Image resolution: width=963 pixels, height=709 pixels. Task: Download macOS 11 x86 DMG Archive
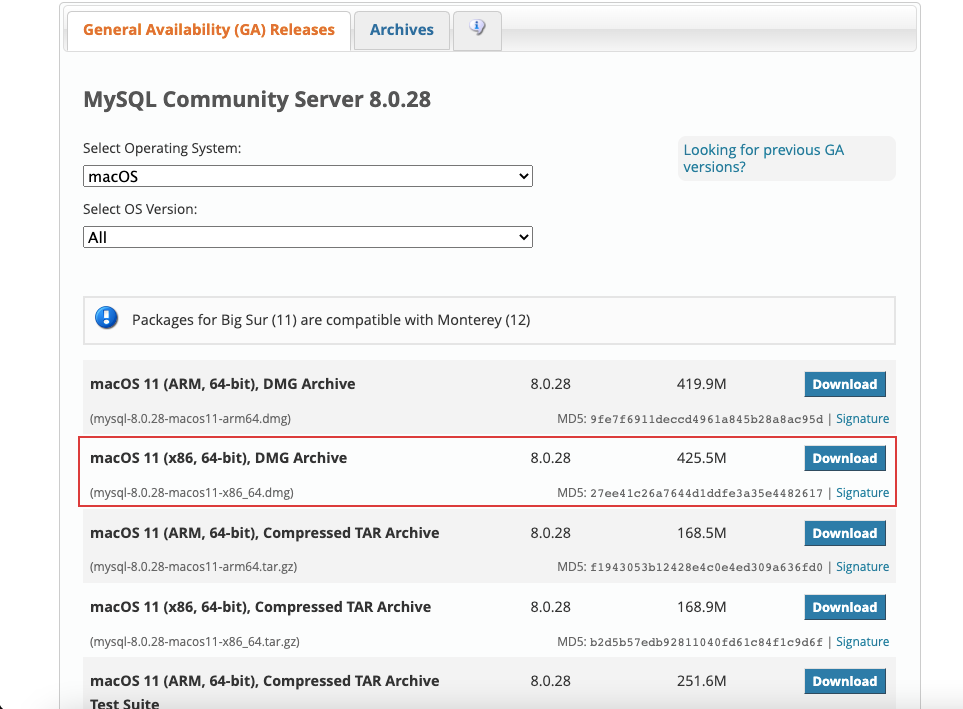coord(845,458)
